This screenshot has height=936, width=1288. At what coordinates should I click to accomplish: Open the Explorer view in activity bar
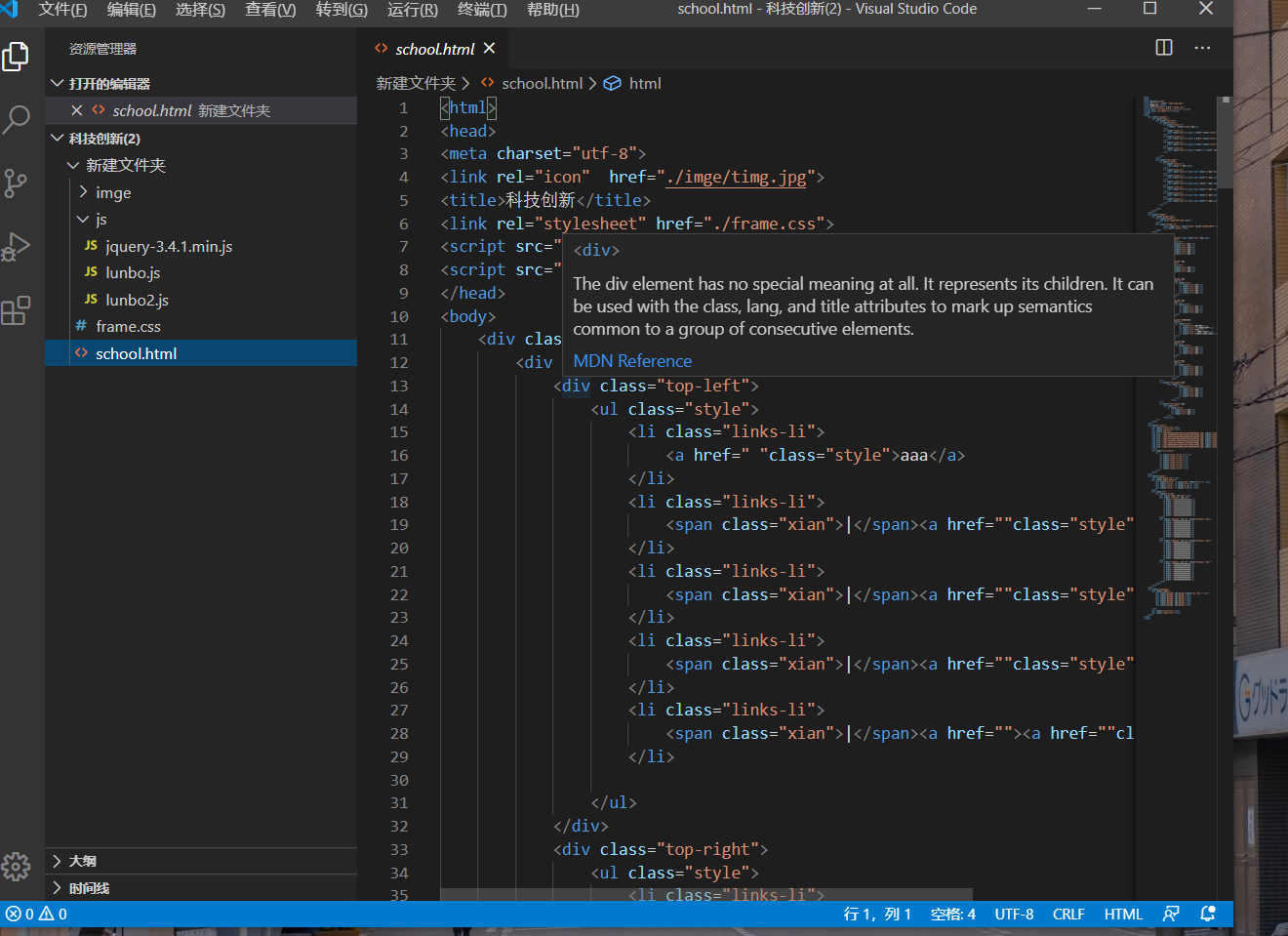(16, 57)
